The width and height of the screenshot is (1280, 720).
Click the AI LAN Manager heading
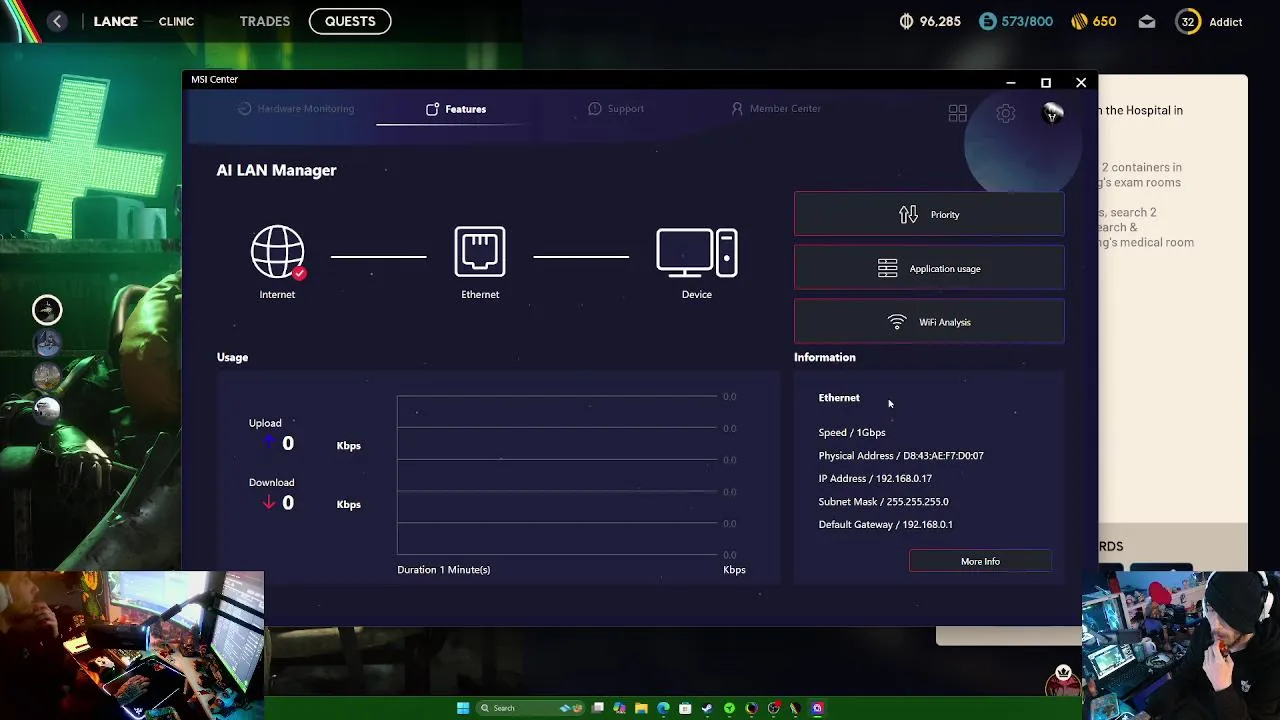[x=276, y=170]
